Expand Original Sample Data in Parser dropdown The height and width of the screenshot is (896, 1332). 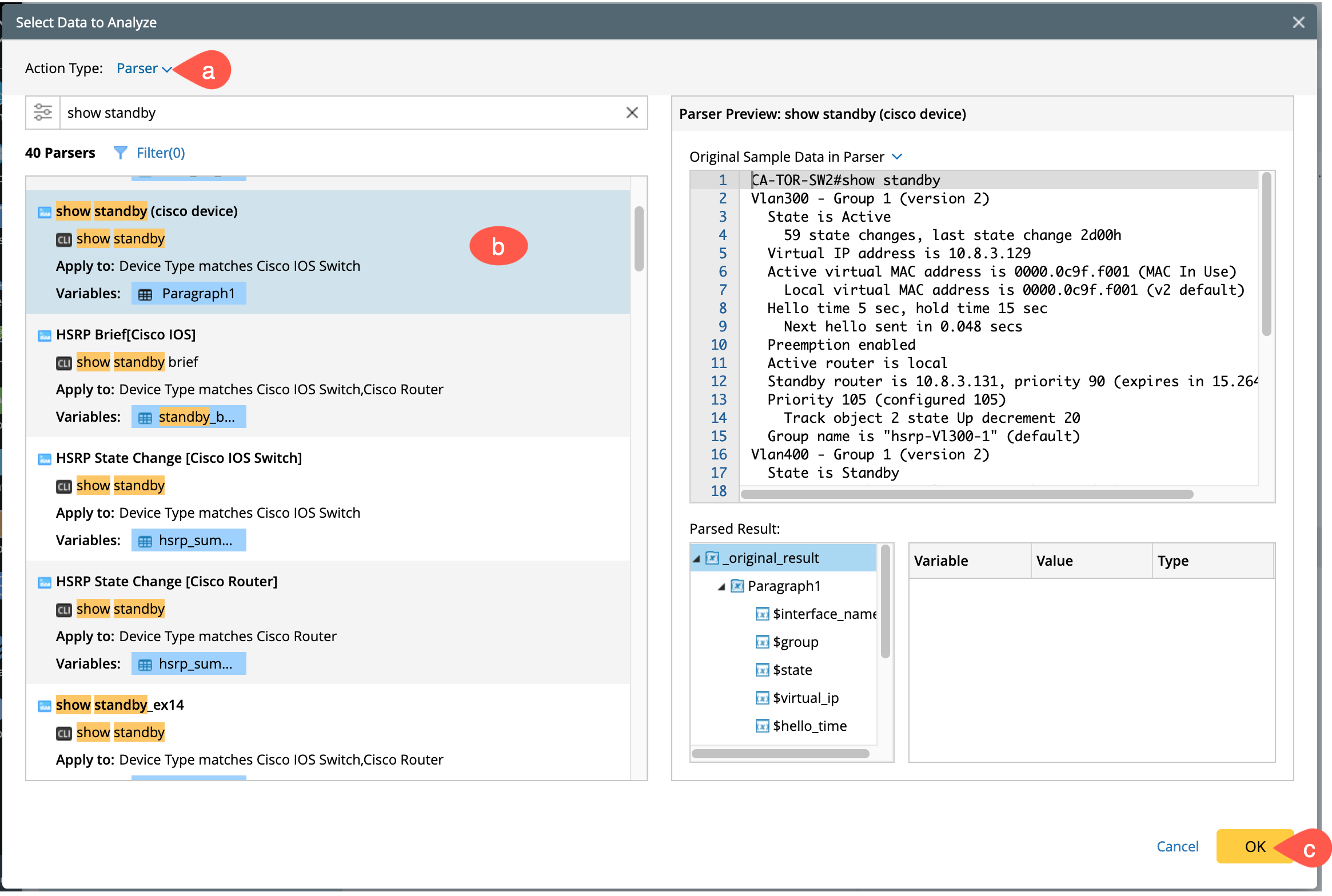click(x=897, y=157)
